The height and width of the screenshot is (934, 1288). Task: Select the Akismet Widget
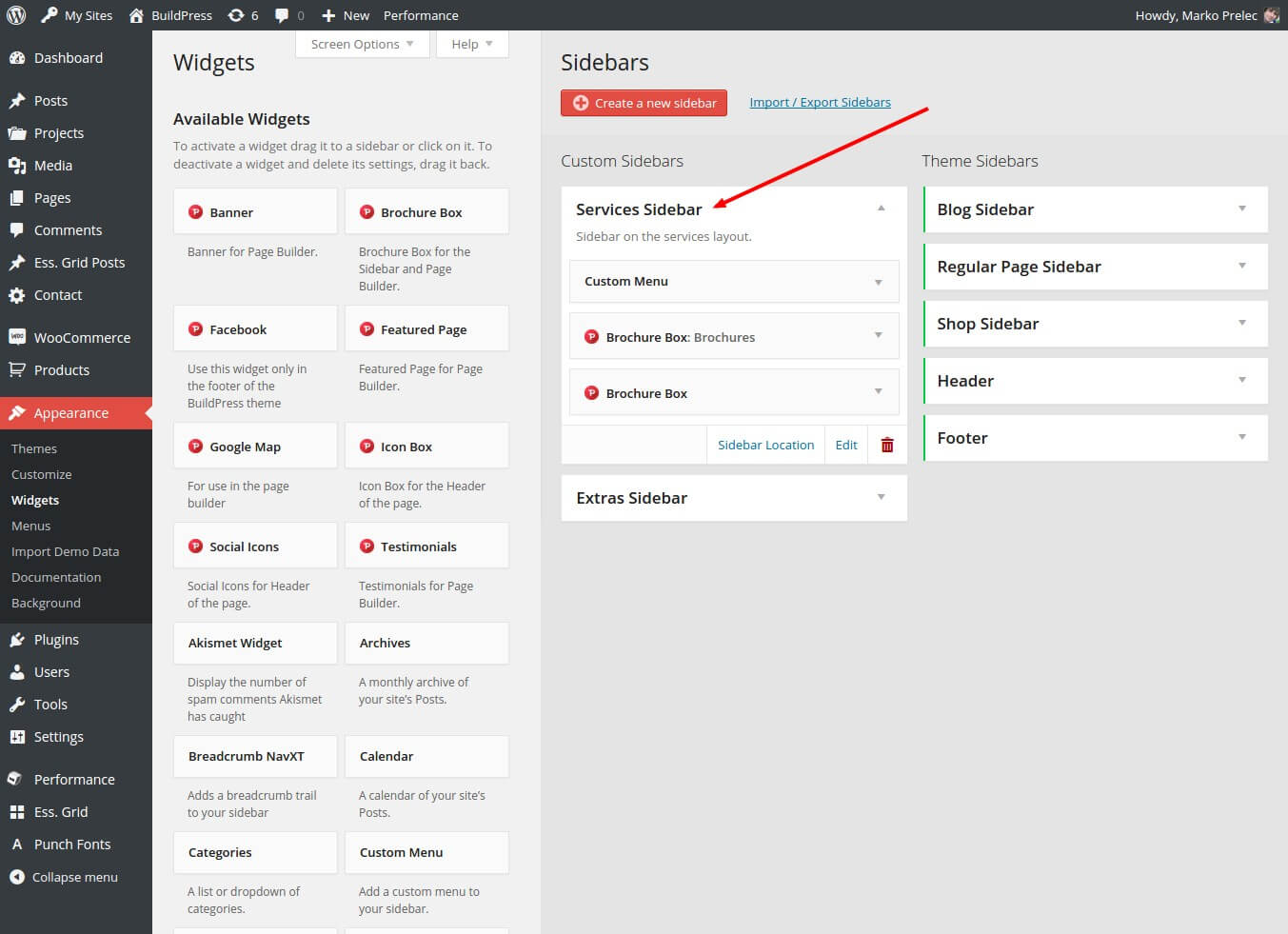coord(255,643)
